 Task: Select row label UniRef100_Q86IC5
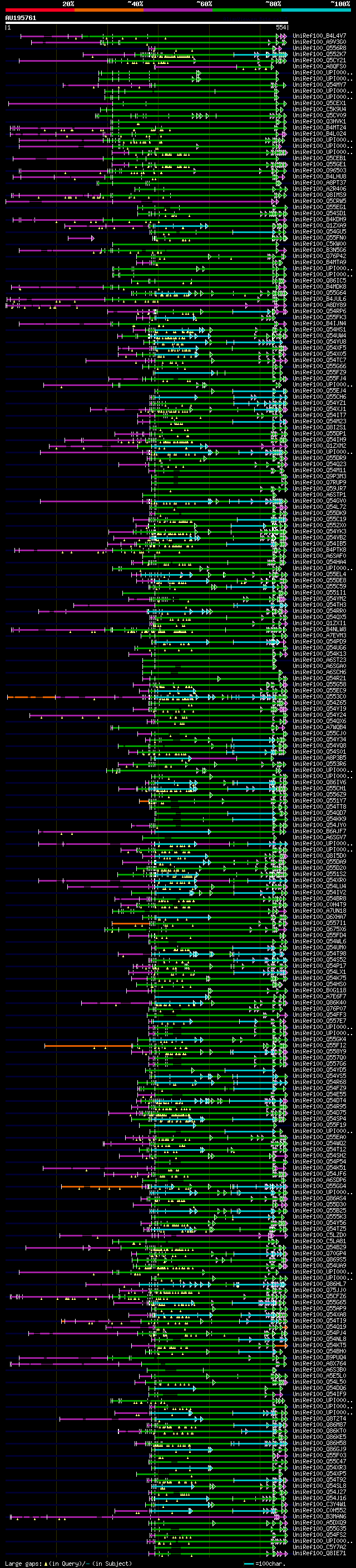pos(319,280)
